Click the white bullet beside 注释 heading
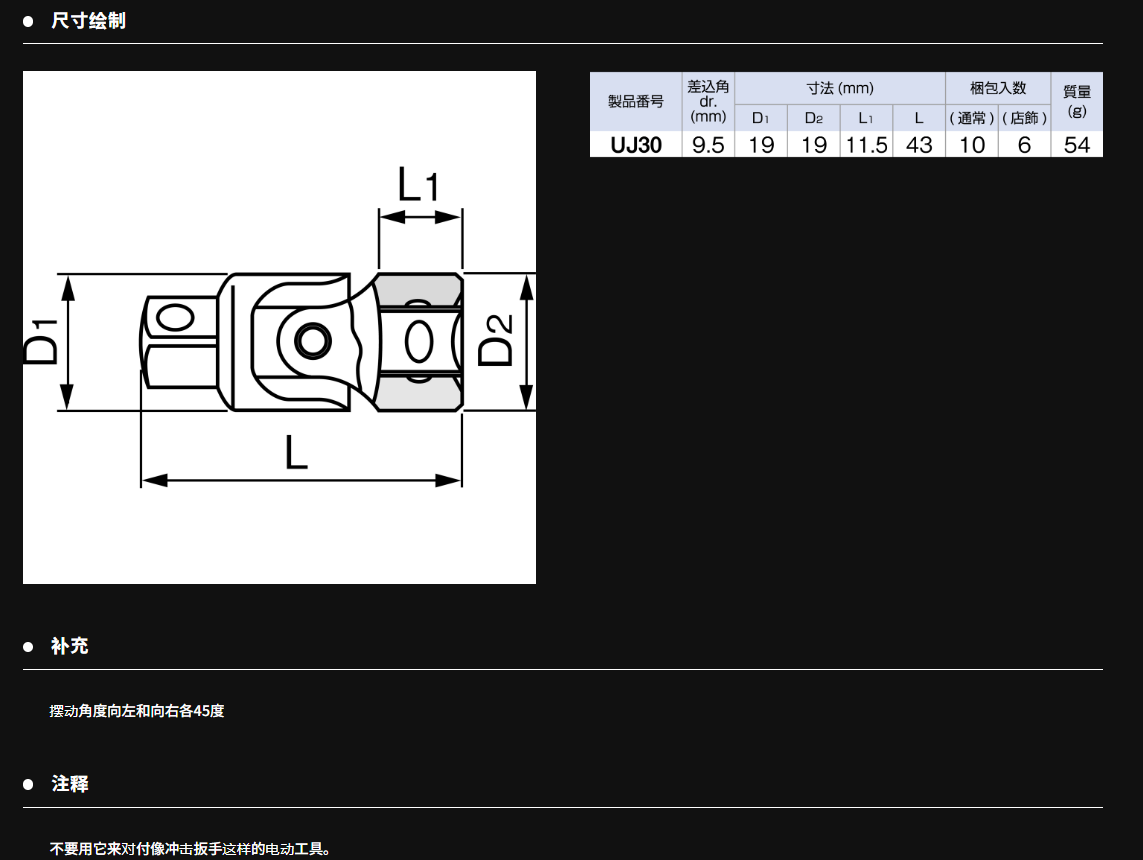 28,785
